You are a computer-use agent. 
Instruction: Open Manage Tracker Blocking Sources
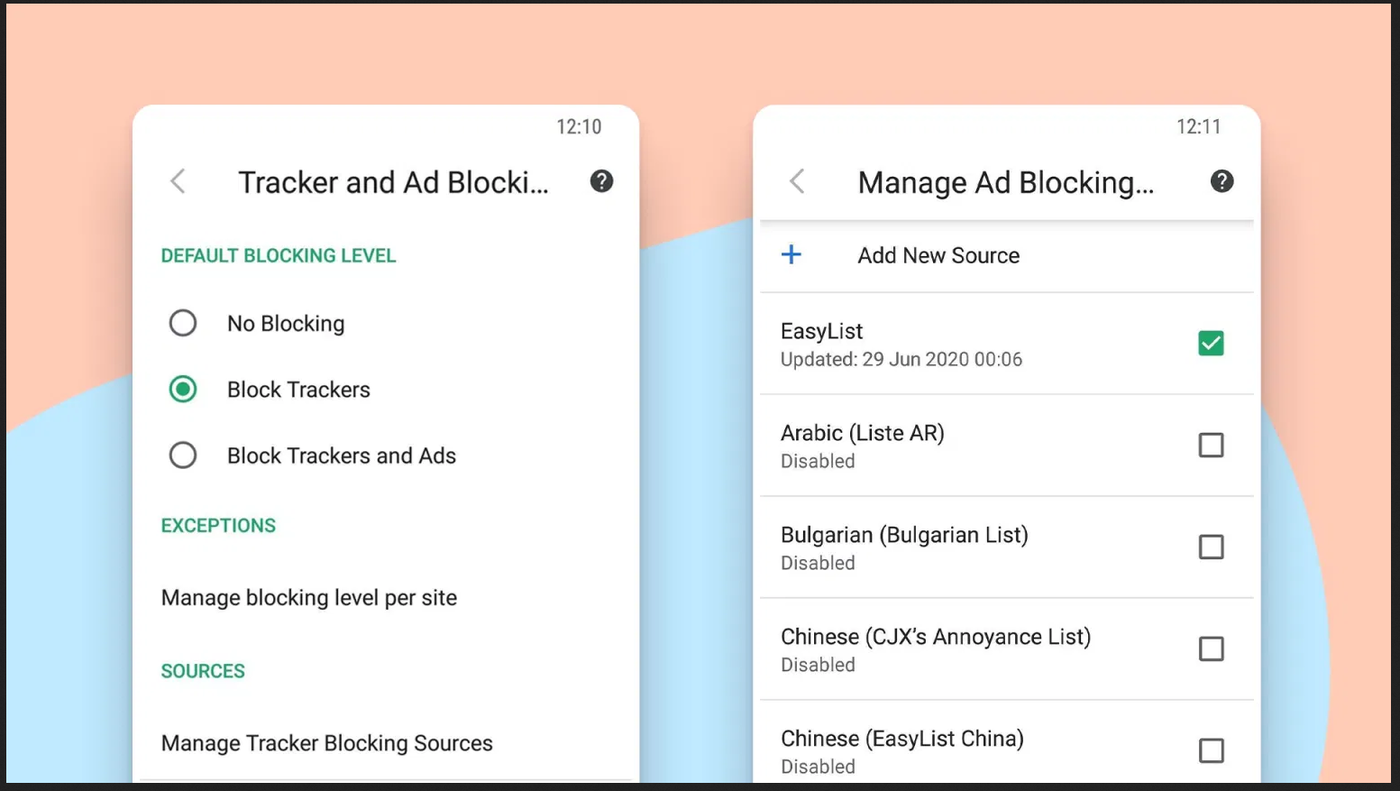327,743
